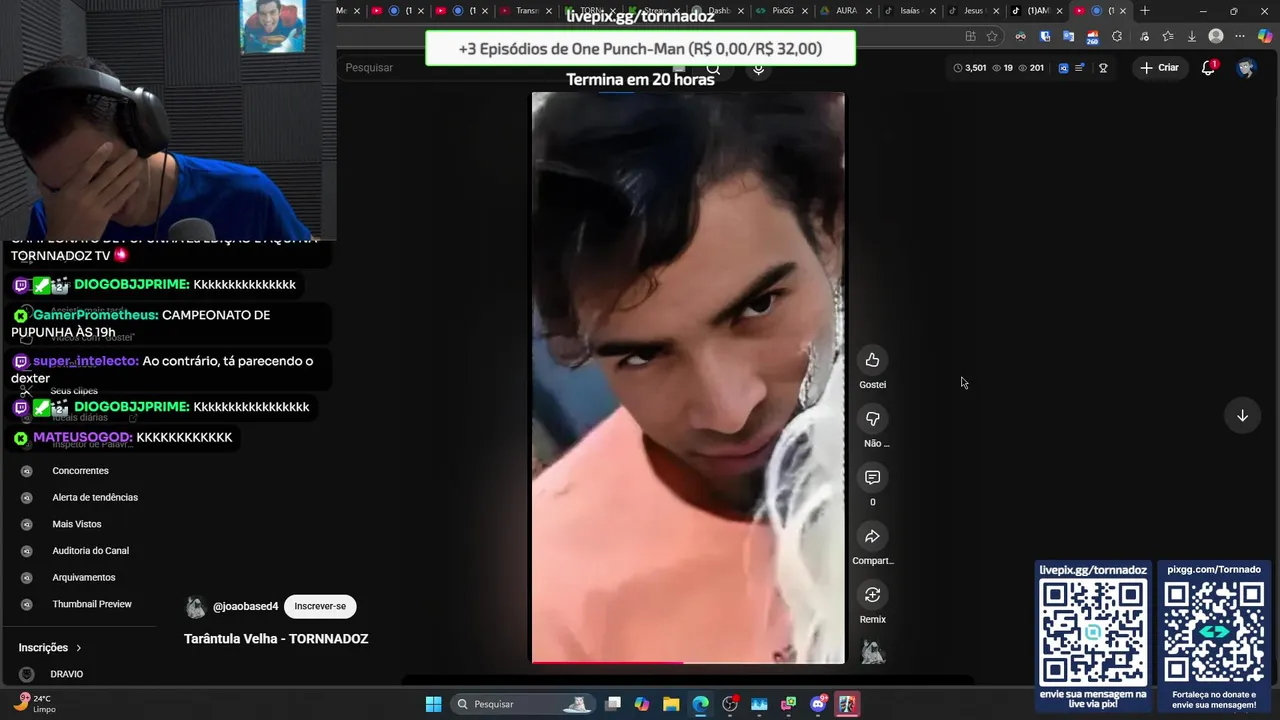Switch to the PixGG browser tab
Screen dimensions: 1280x720
782,11
